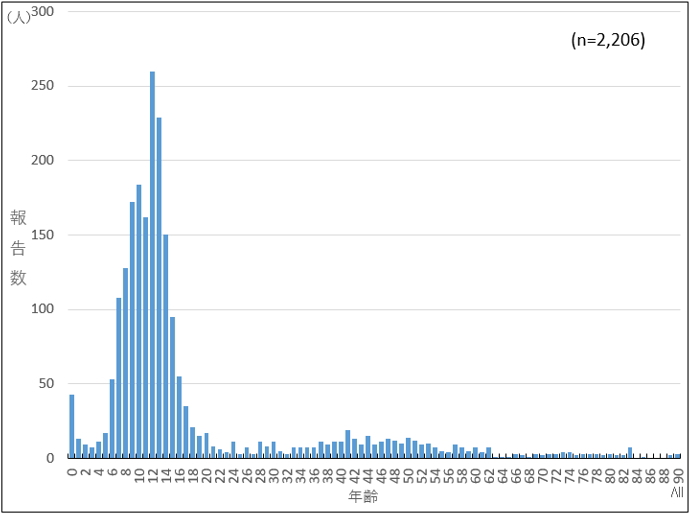The image size is (689, 514).
Task: Click the y-axis value 200
Action: pos(43,160)
